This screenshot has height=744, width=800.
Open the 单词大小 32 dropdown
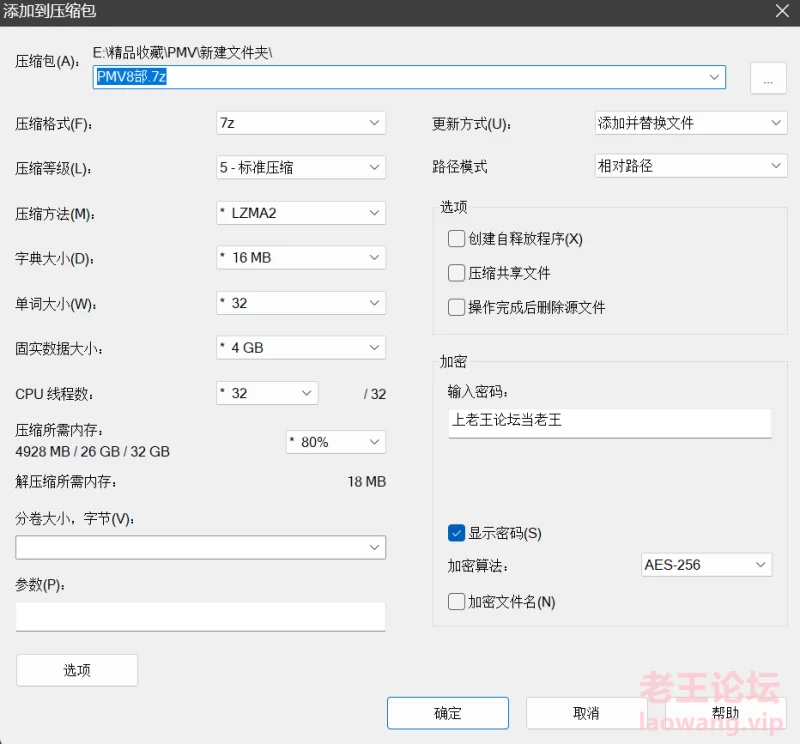point(301,303)
